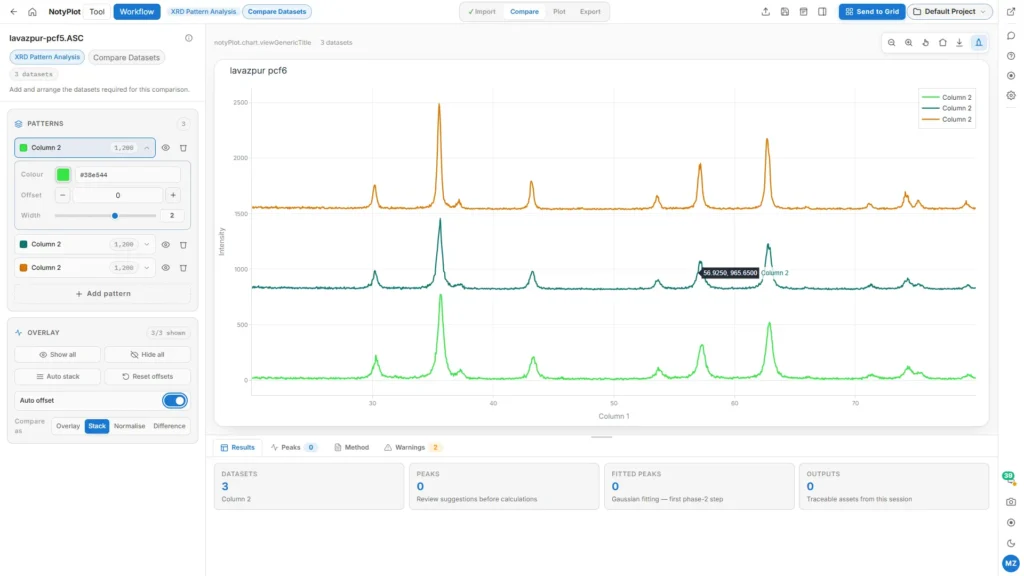Delete the dark teal Column 2 pattern
The width and height of the screenshot is (1024, 576).
(x=184, y=245)
